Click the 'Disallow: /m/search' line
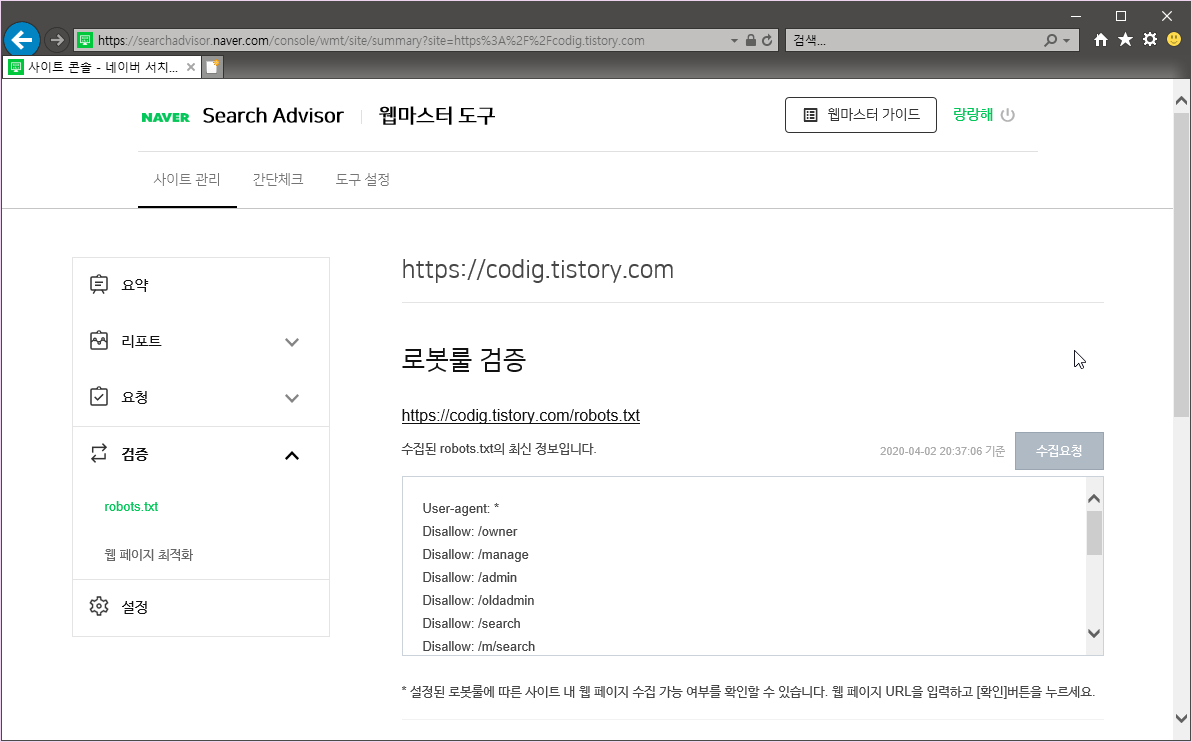 [x=479, y=646]
